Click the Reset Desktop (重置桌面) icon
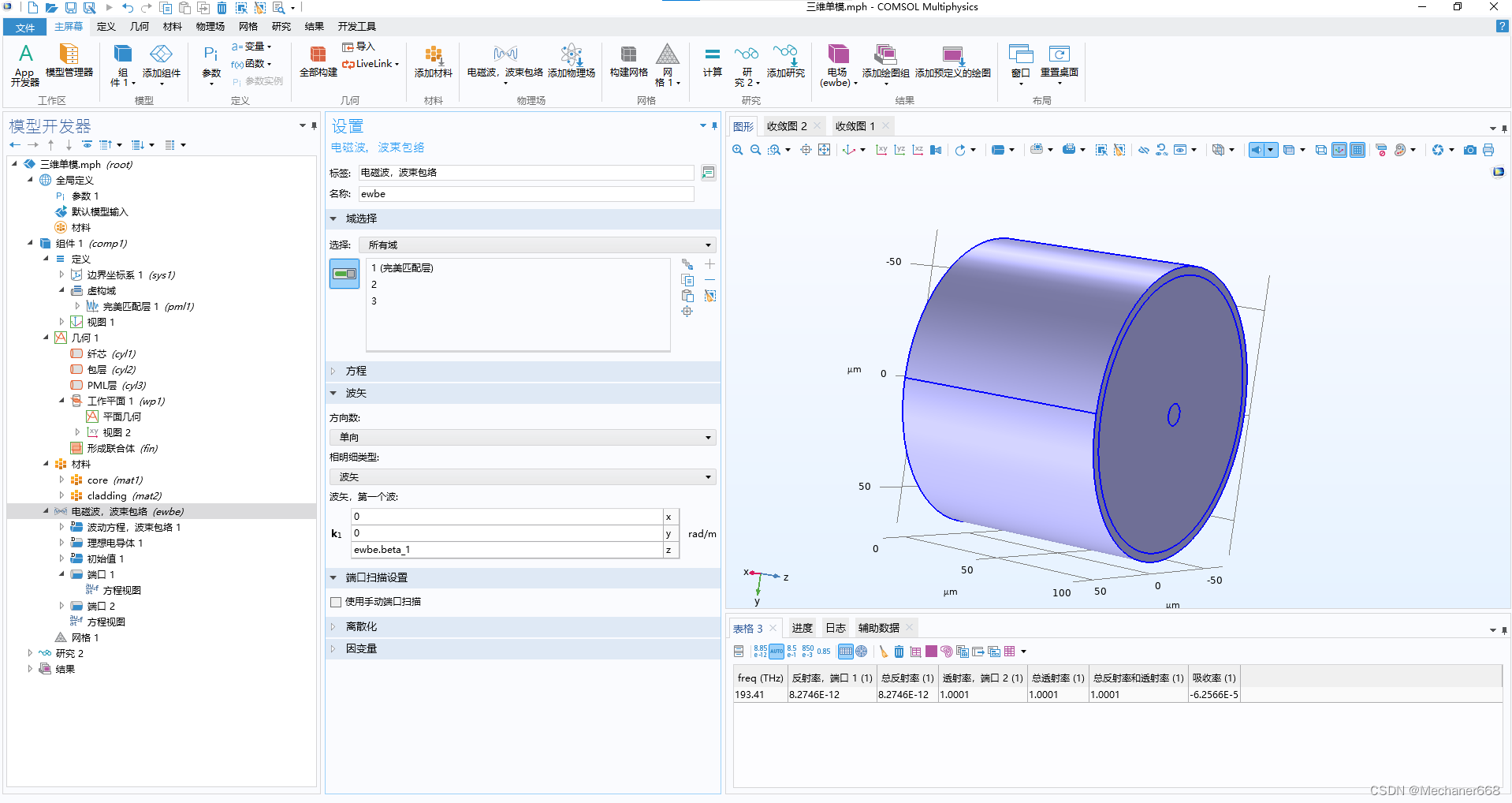Viewport: 1512px width, 803px height. [1060, 62]
